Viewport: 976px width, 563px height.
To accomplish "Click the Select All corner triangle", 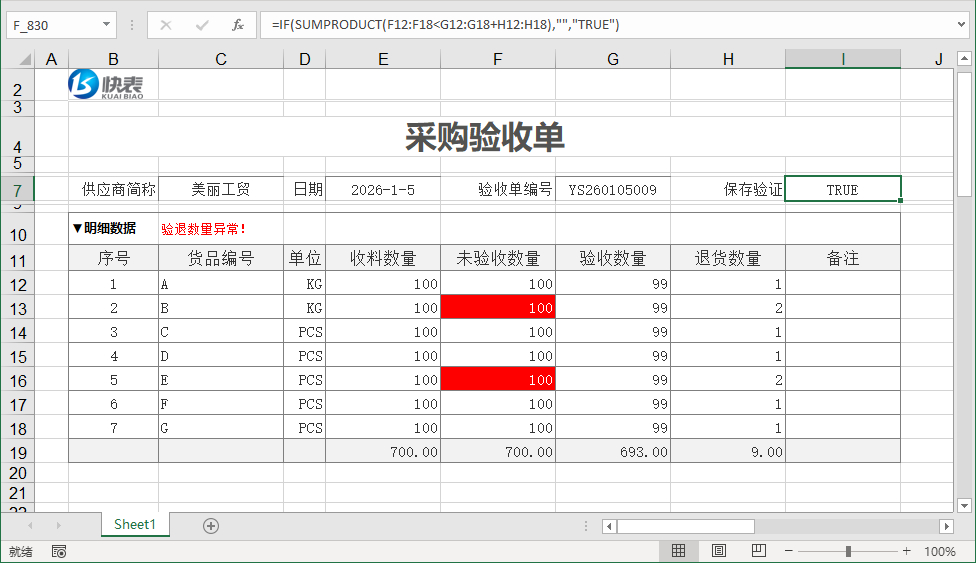I will [18, 60].
